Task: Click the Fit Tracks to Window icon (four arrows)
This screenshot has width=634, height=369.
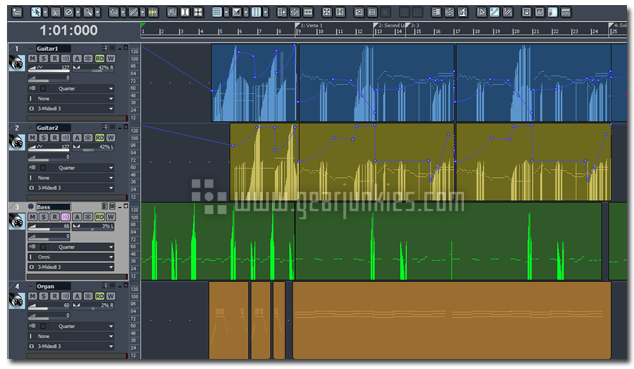Action: tap(198, 12)
